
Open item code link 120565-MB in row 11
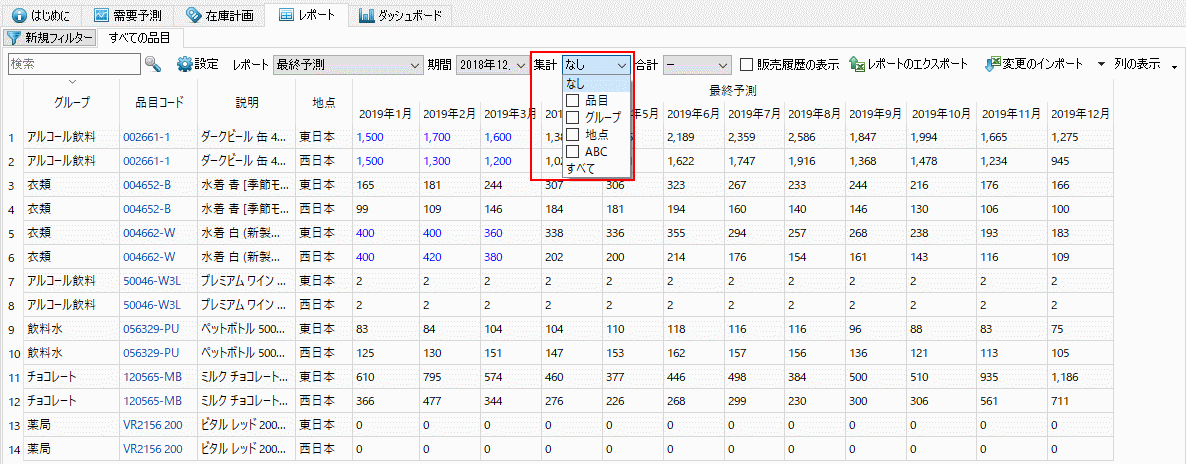pyautogui.click(x=152, y=376)
